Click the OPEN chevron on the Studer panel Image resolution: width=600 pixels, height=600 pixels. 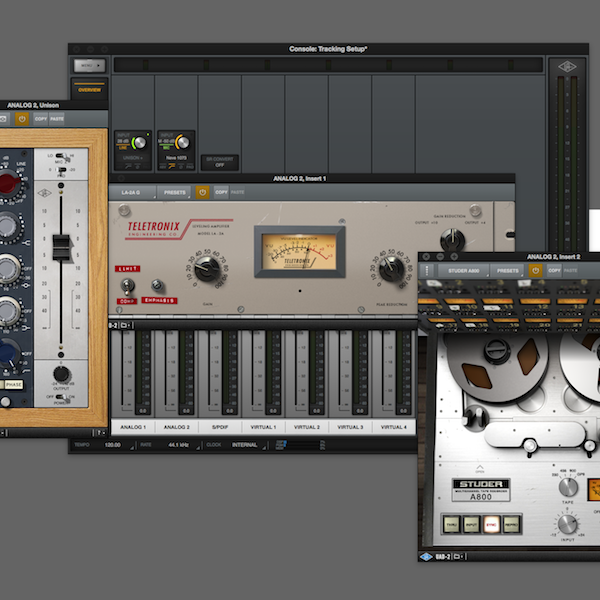(480, 468)
